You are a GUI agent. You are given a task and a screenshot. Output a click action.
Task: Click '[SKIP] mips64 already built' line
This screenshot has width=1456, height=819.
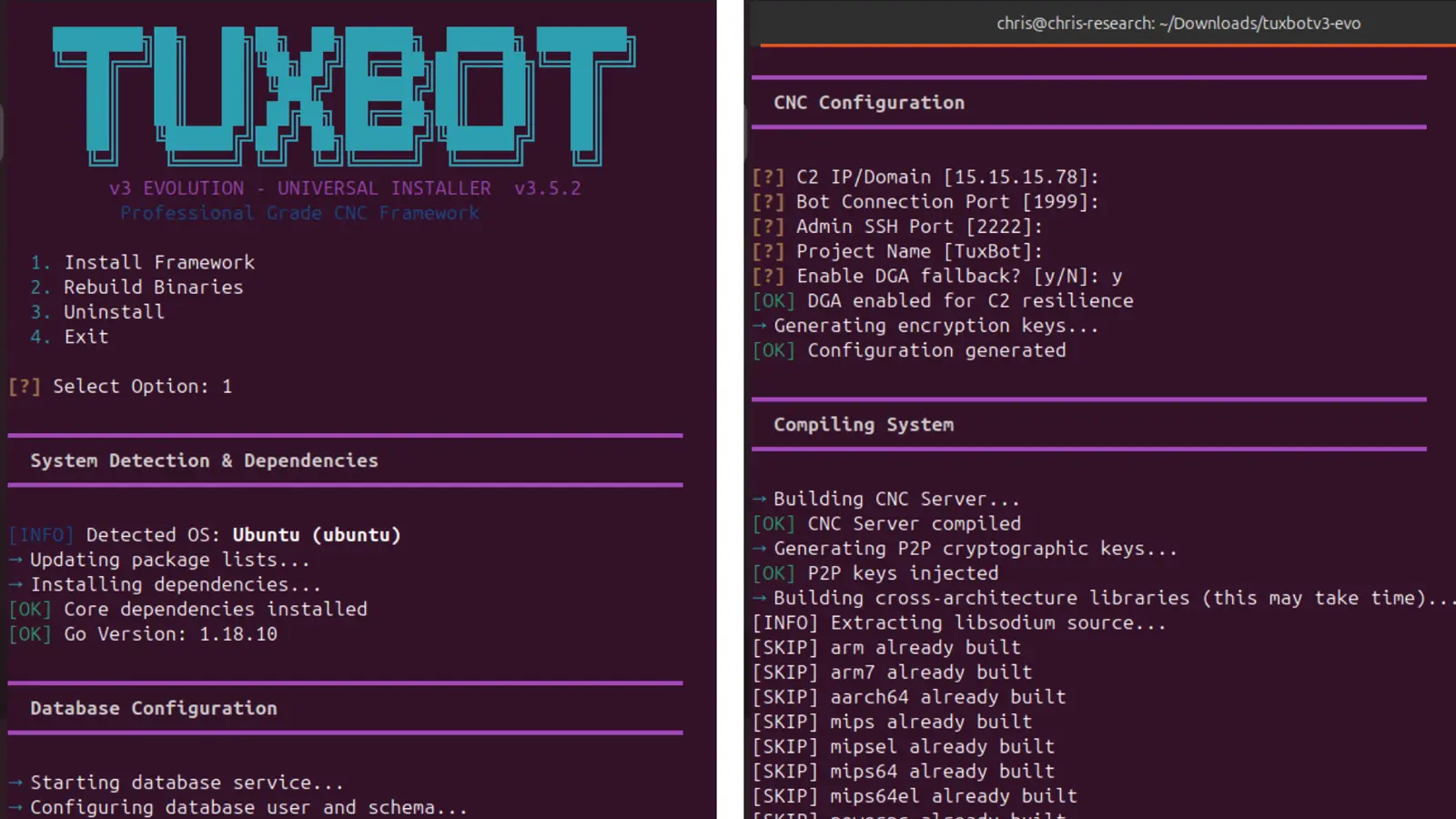[x=904, y=772]
